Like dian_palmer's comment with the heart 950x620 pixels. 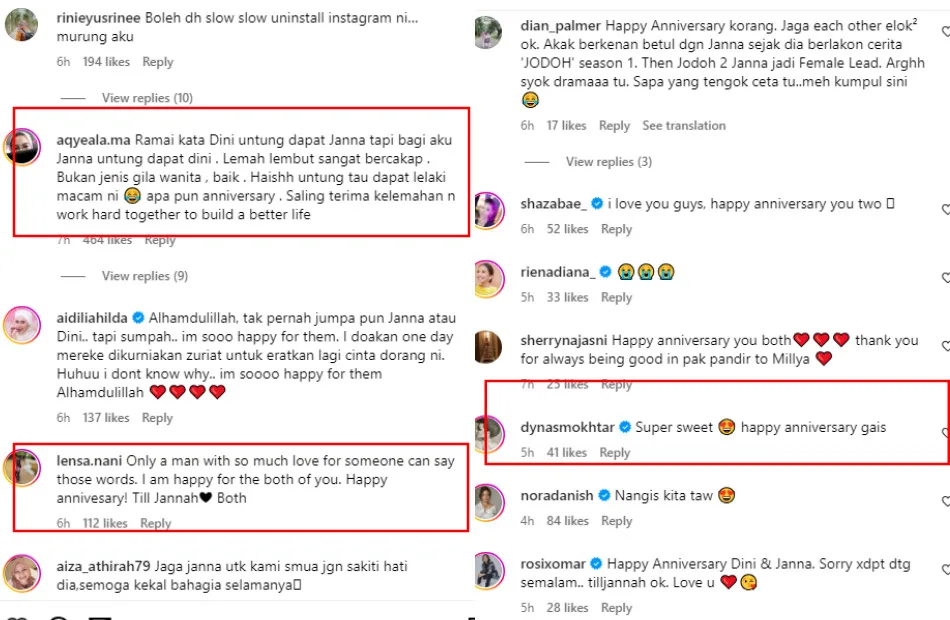click(945, 32)
